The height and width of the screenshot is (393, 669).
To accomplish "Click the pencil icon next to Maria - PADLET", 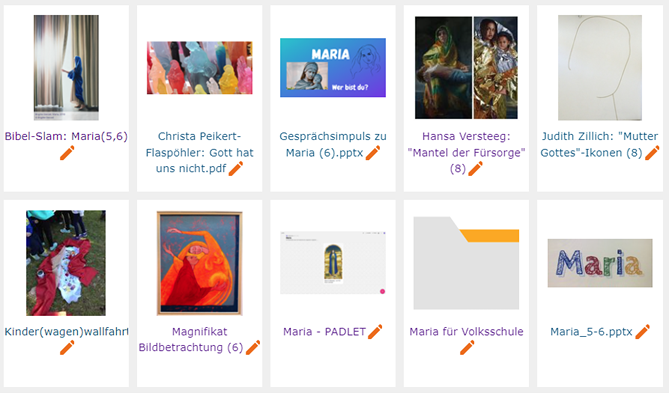I will click(x=375, y=332).
